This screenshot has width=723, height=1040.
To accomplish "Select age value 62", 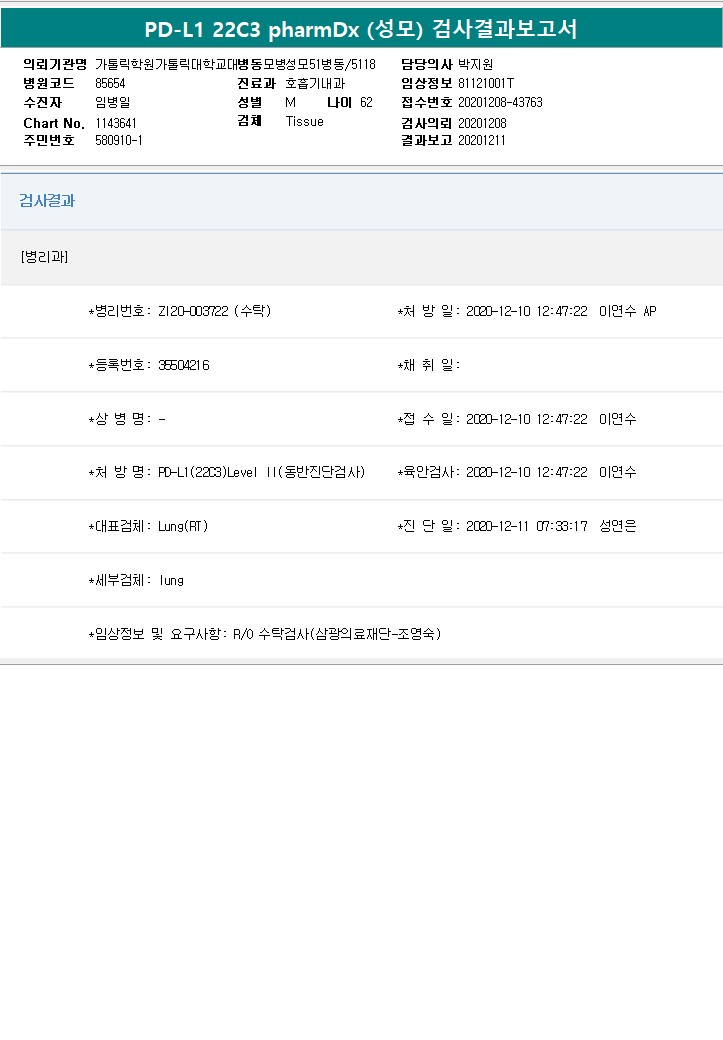I will (366, 103).
